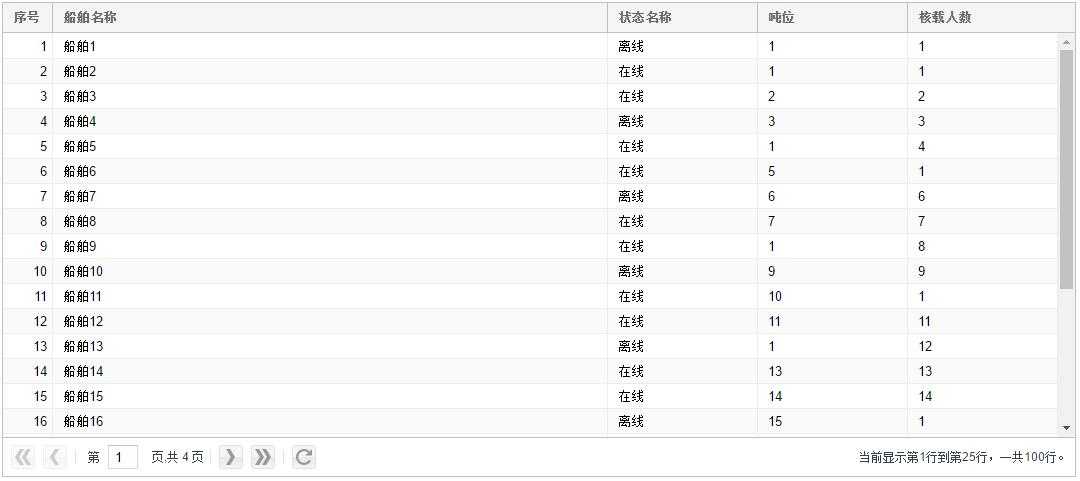Go to the first page icon

[x=23, y=457]
